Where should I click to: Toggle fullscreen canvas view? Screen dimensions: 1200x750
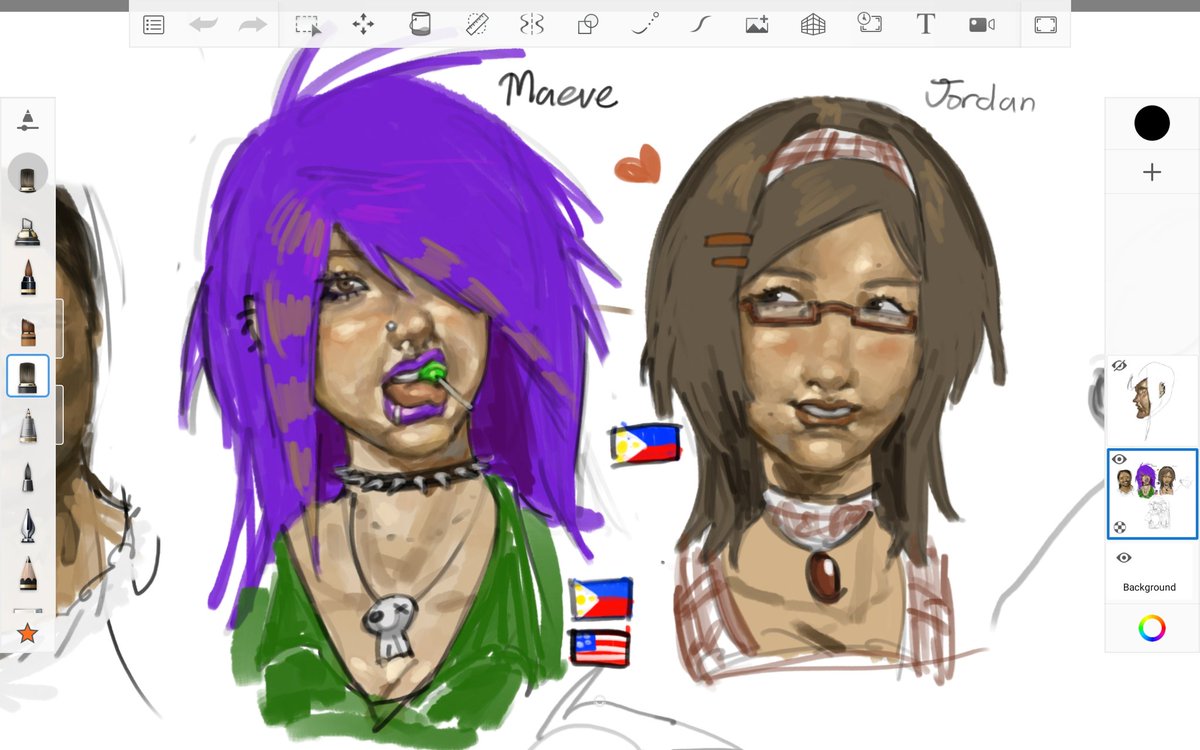coord(1045,24)
